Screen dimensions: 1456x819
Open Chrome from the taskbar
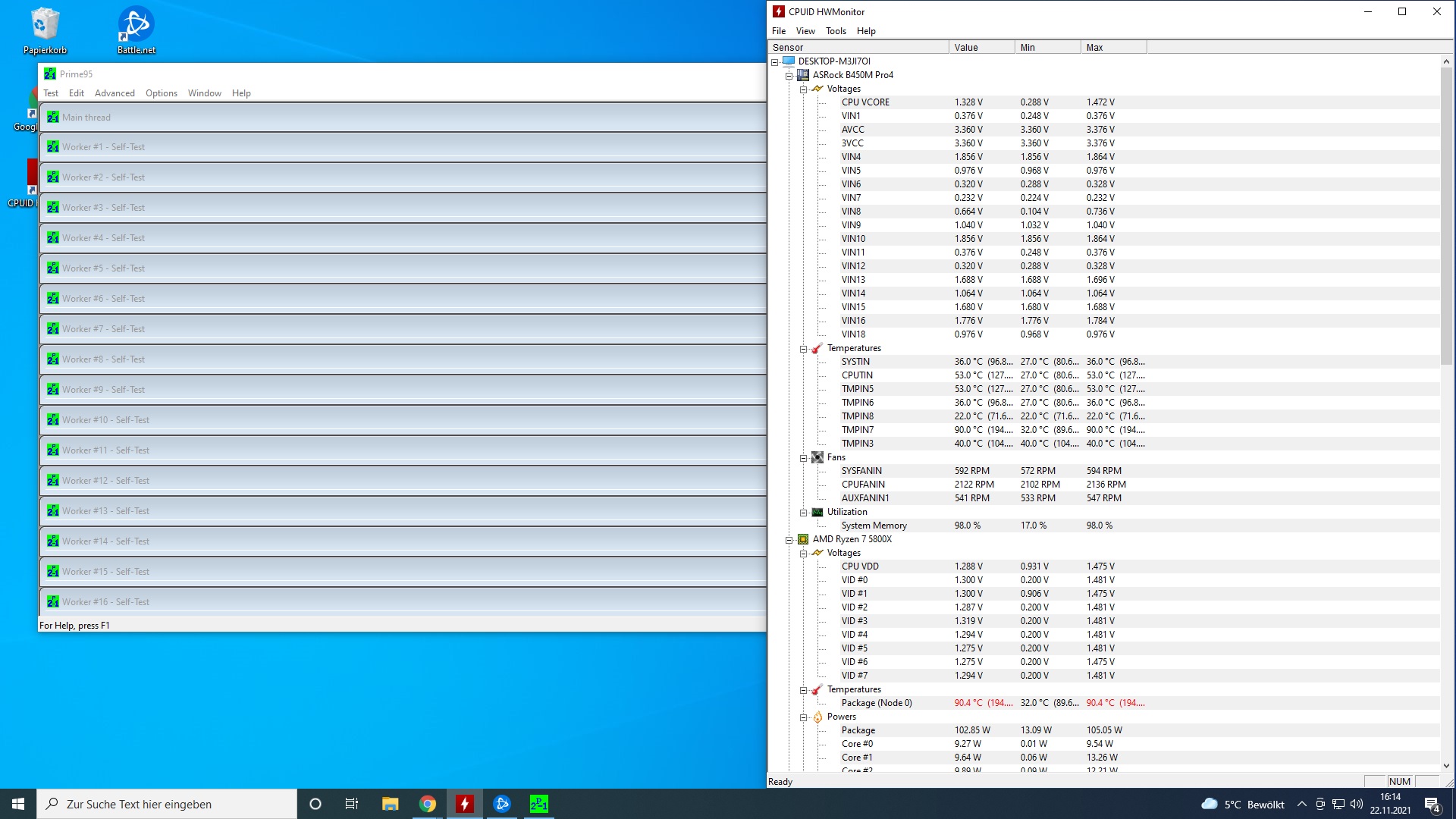[428, 804]
